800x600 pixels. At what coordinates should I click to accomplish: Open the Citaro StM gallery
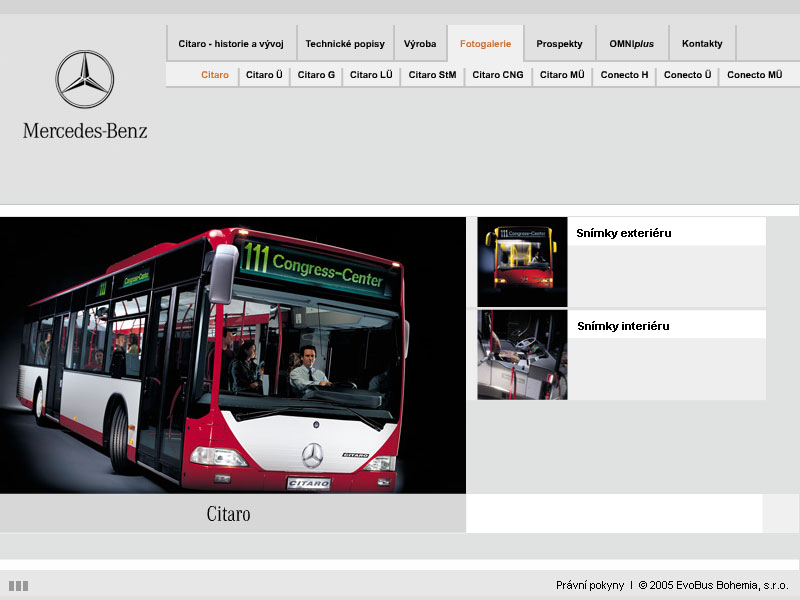click(432, 75)
